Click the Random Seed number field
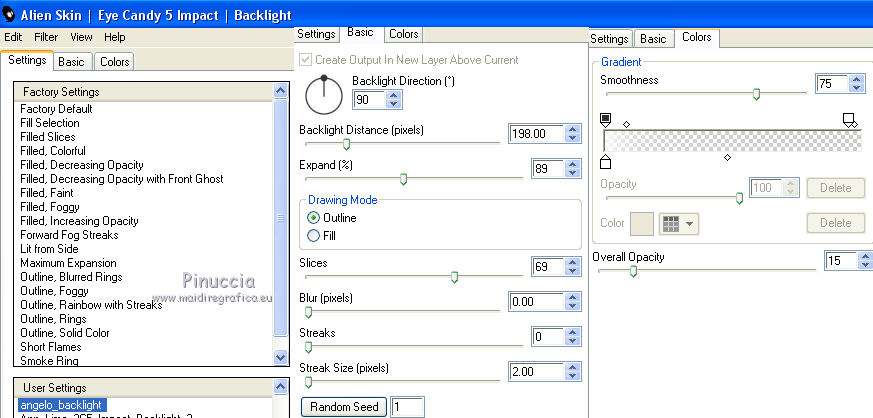Image resolution: width=873 pixels, height=418 pixels. [x=408, y=407]
